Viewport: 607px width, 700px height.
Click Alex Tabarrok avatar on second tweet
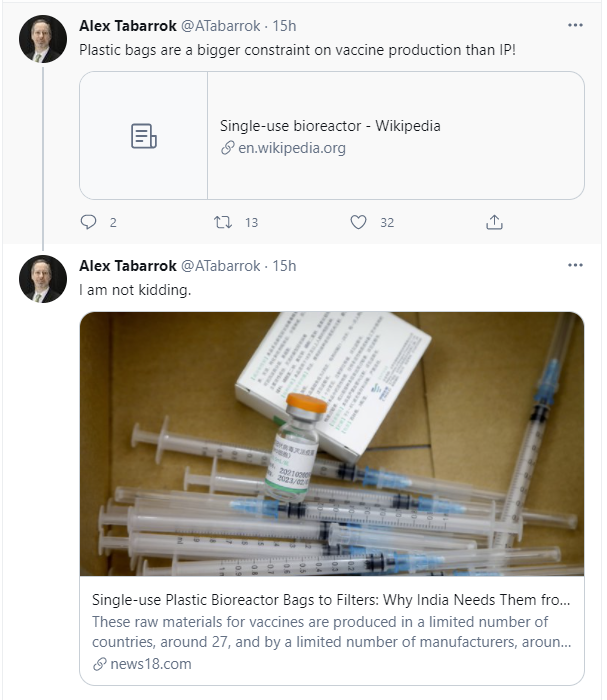click(x=43, y=279)
